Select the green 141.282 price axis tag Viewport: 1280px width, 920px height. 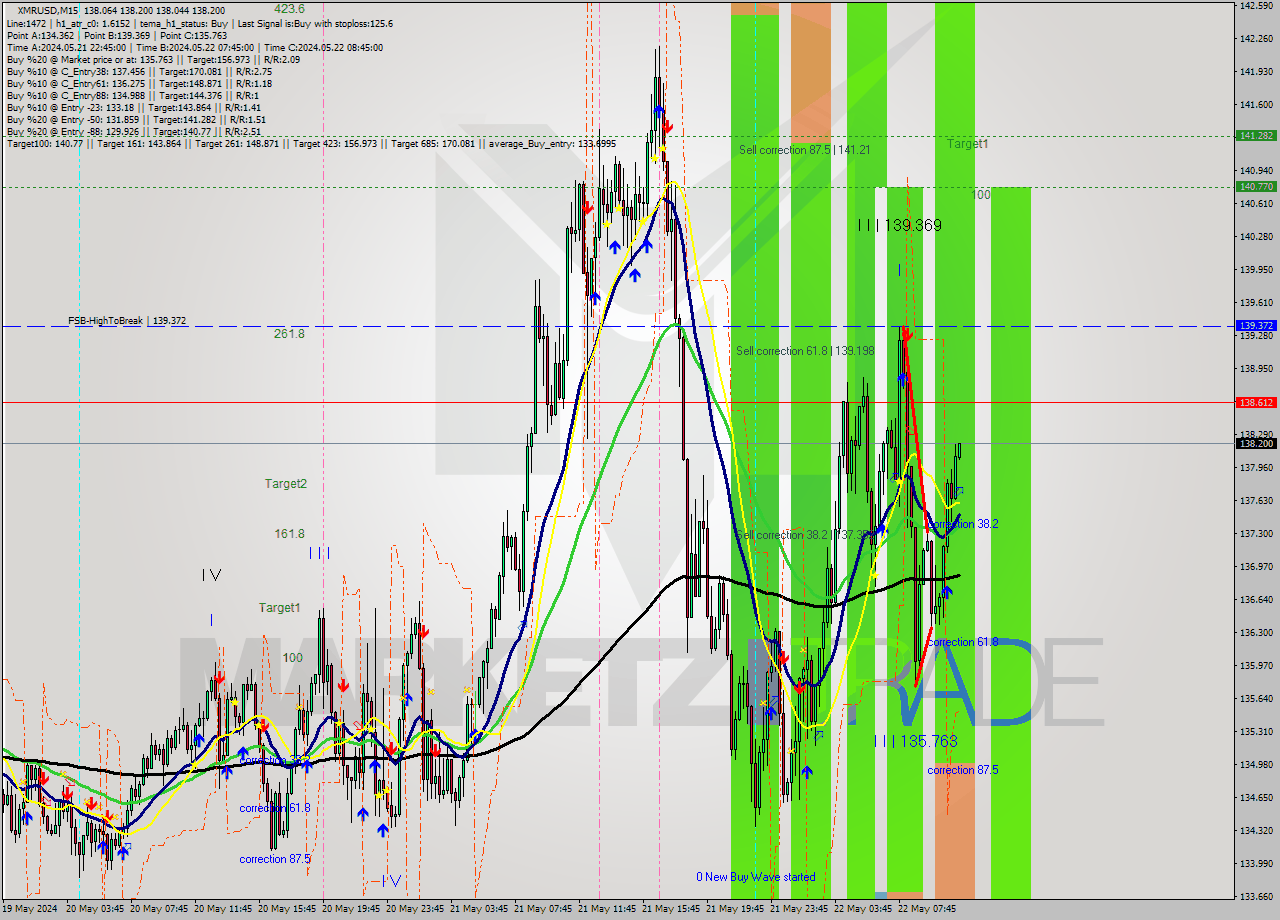point(1256,135)
